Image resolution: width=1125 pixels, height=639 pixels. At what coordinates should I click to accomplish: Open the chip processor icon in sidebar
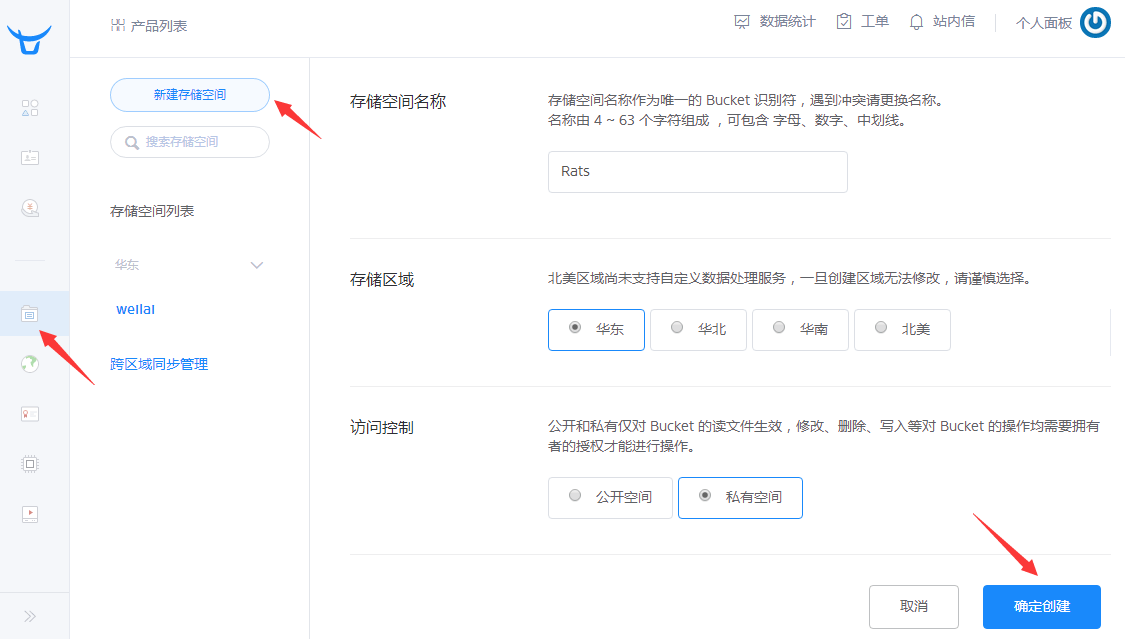(x=30, y=464)
